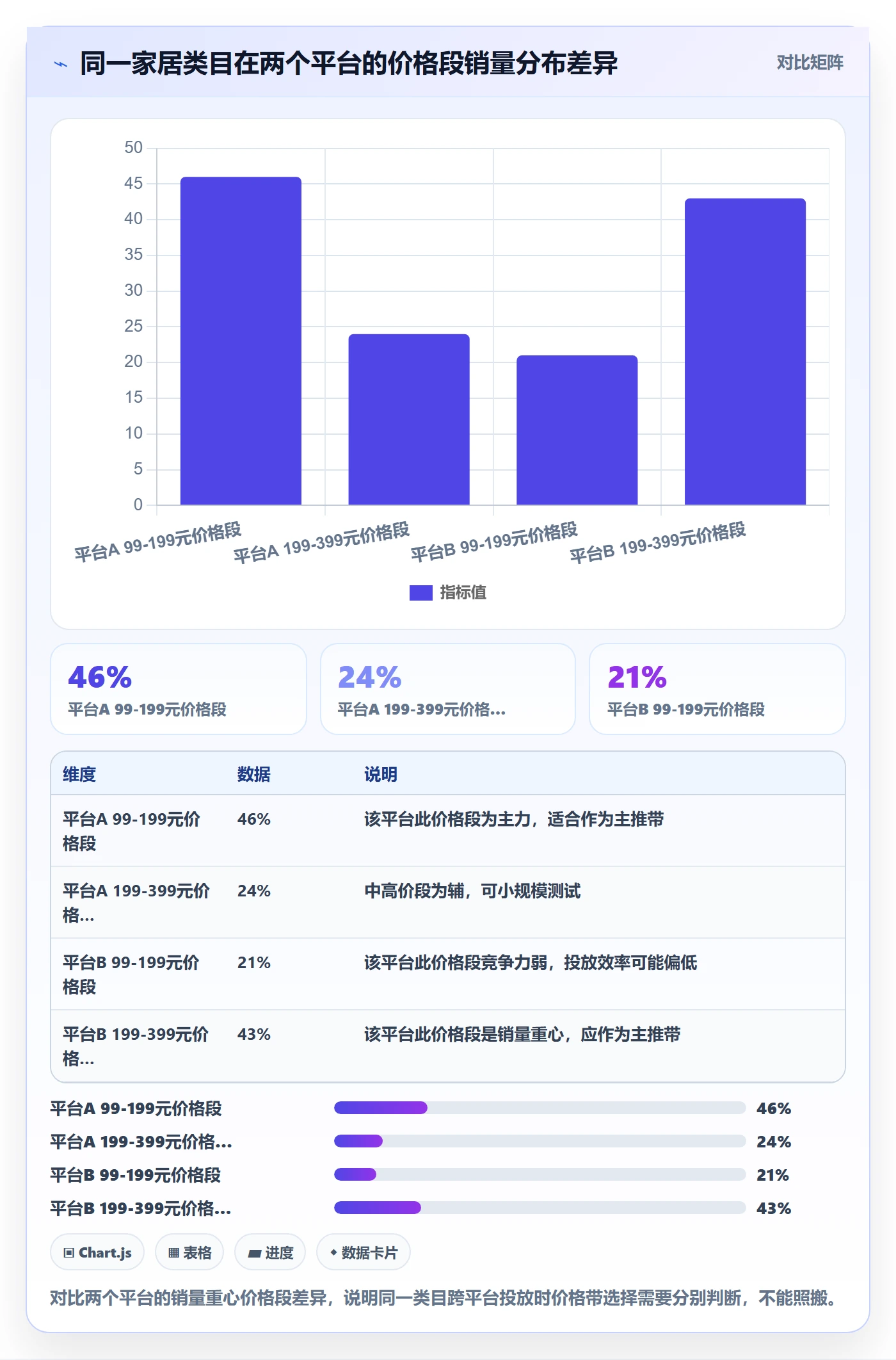Click the 43% progress bar for 平台B 199-399元
Viewport: 896px width, 1360px height.
click(x=540, y=1208)
